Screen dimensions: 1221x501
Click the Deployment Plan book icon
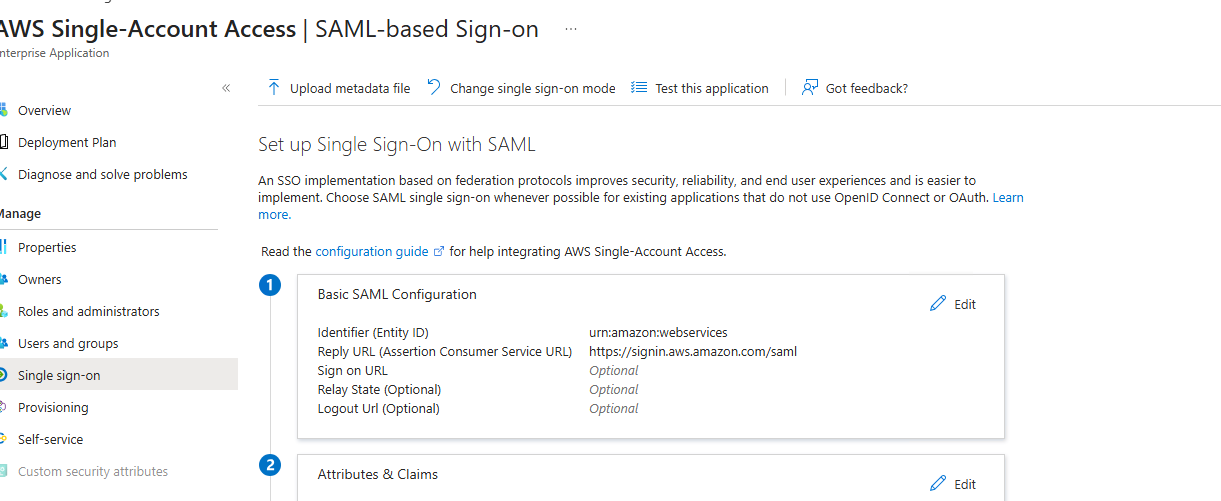[x=3, y=142]
